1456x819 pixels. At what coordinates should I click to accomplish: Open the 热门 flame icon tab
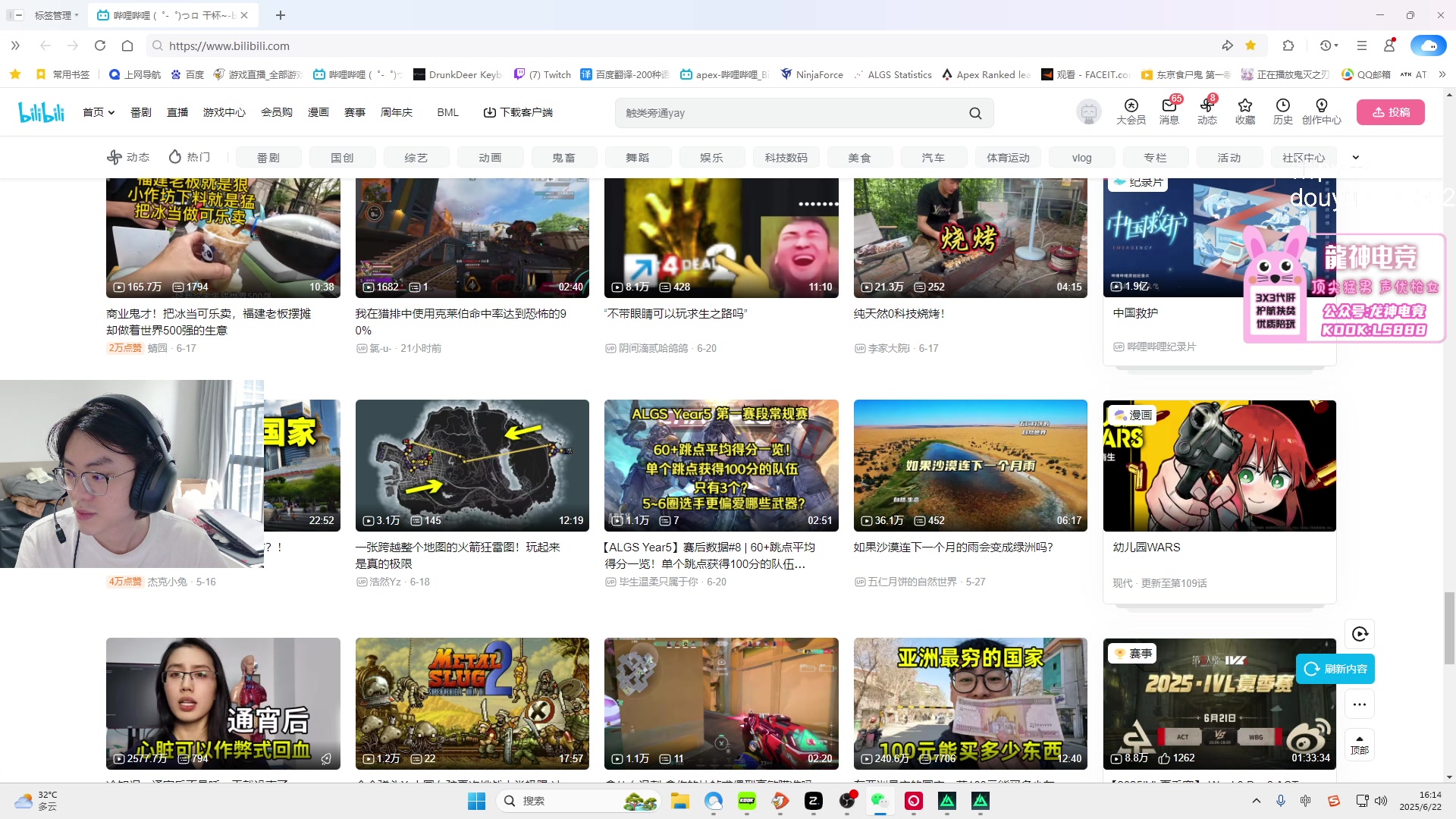coord(189,157)
